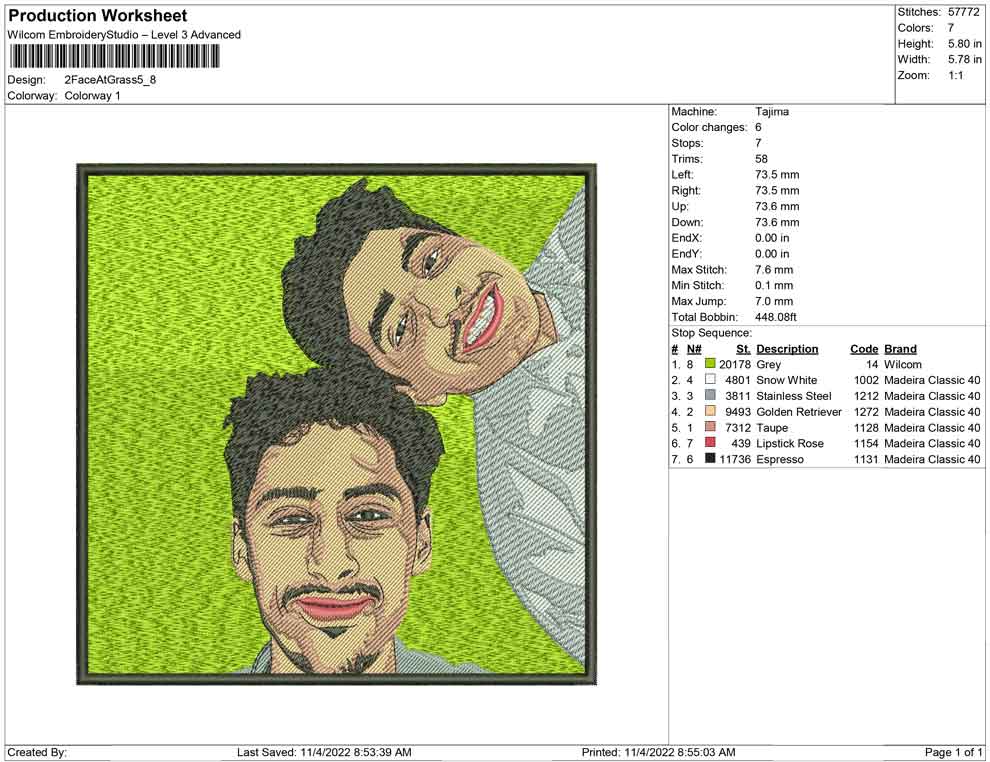This screenshot has width=990, height=762.
Task: Click the embroidery design preview image
Action: coord(337,424)
